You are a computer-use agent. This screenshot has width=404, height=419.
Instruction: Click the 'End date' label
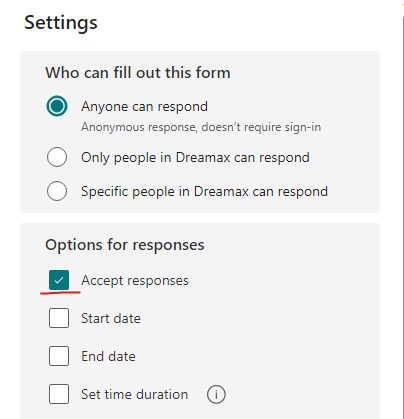point(108,356)
